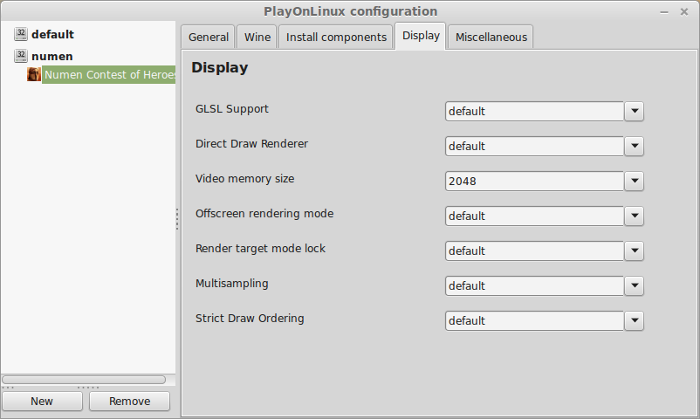Click the Offscreen rendering mode value field
700x419 pixels.
click(x=534, y=216)
